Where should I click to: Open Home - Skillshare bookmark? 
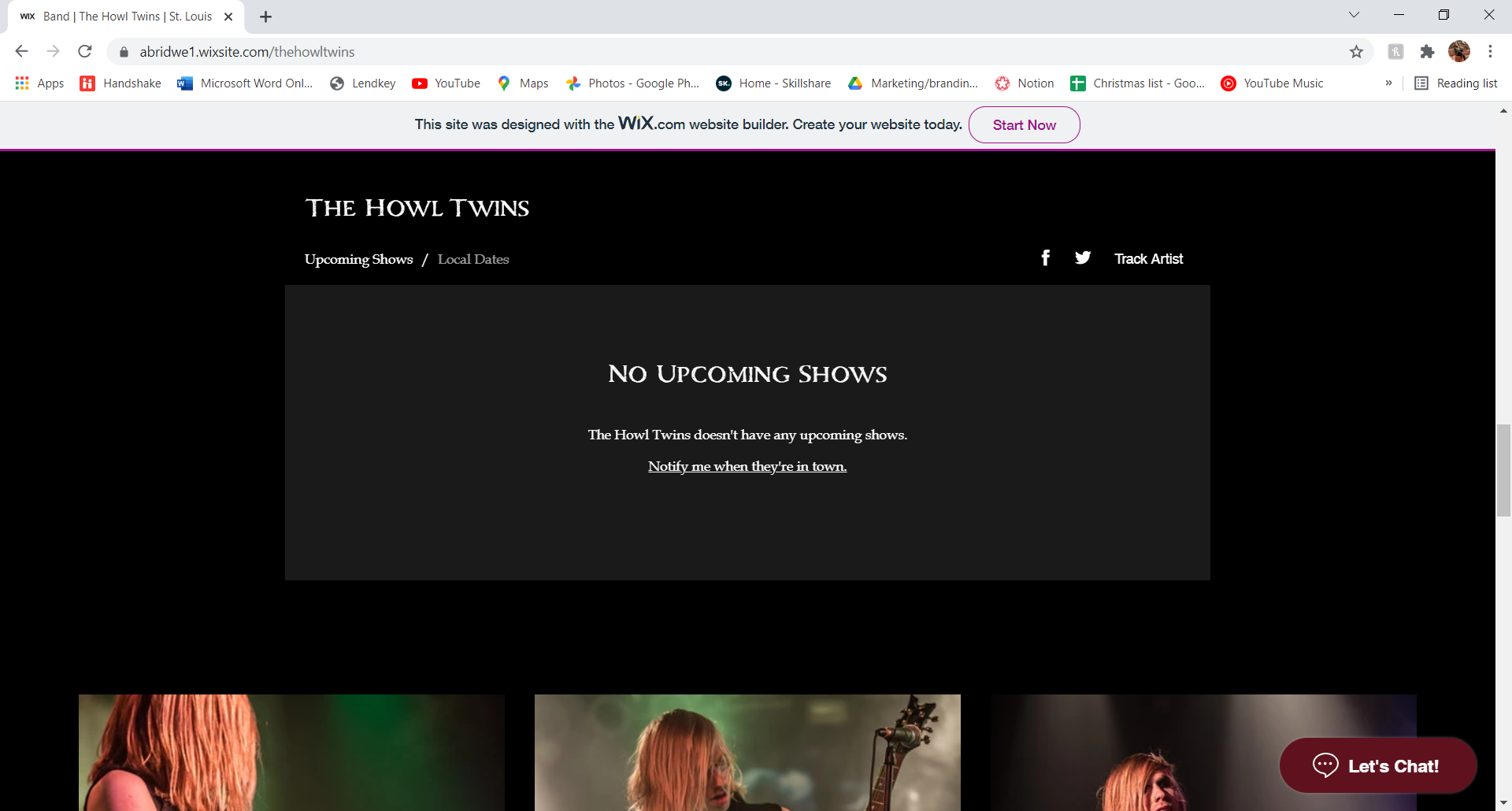(773, 83)
